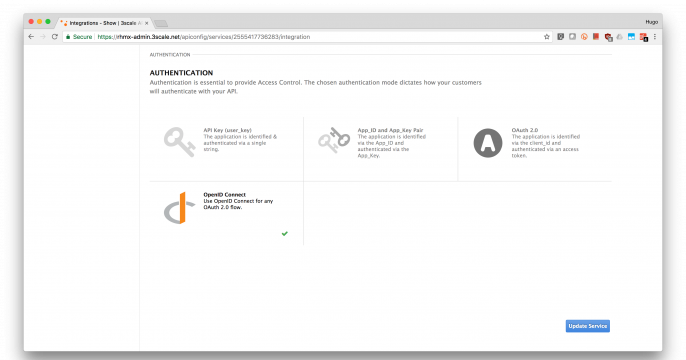Screen dimensions: 686x360
Task: Click the orange circular extension icon
Action: coord(584,37)
